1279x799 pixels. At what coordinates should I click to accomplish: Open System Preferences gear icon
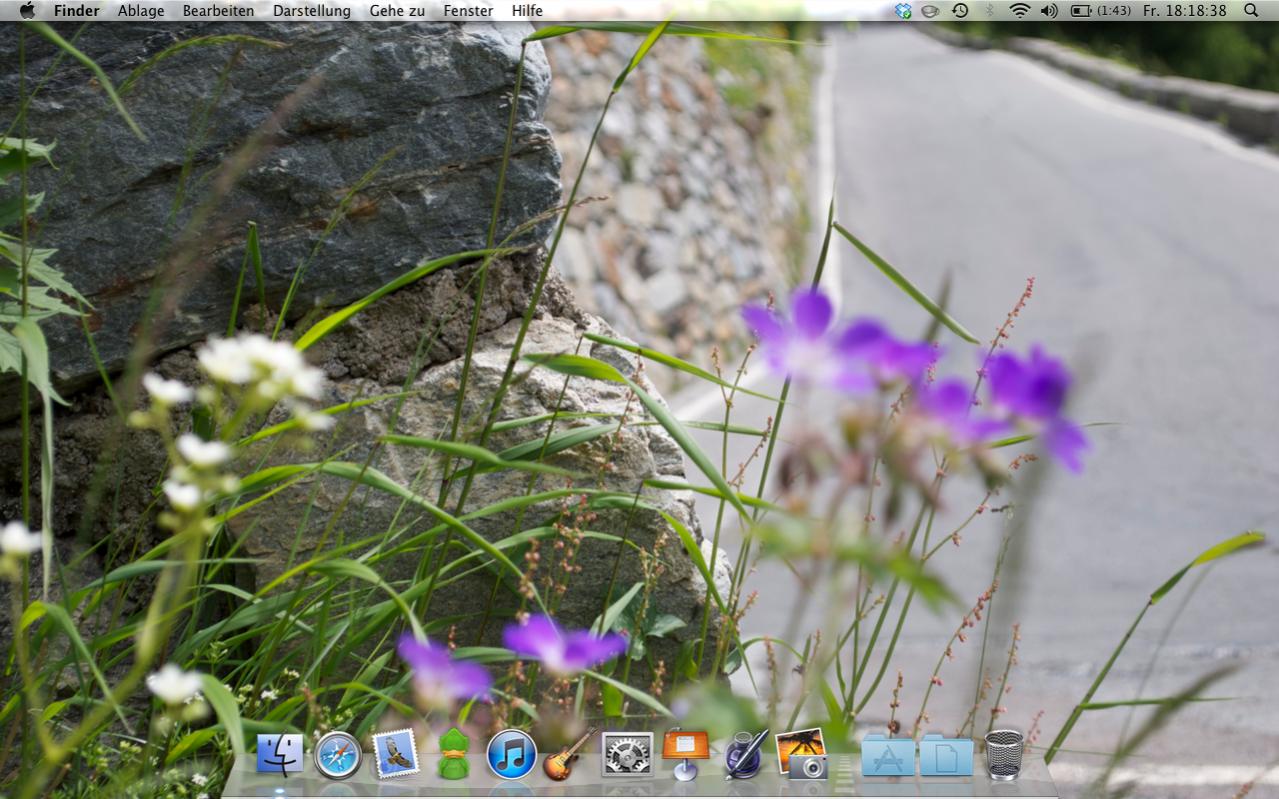[x=627, y=754]
